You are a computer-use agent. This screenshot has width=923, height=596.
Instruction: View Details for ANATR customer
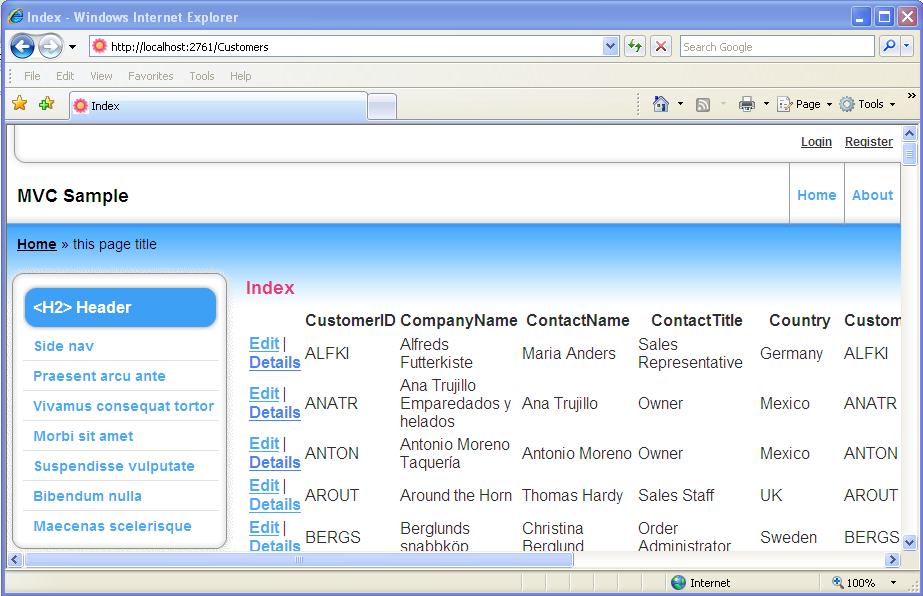point(275,412)
